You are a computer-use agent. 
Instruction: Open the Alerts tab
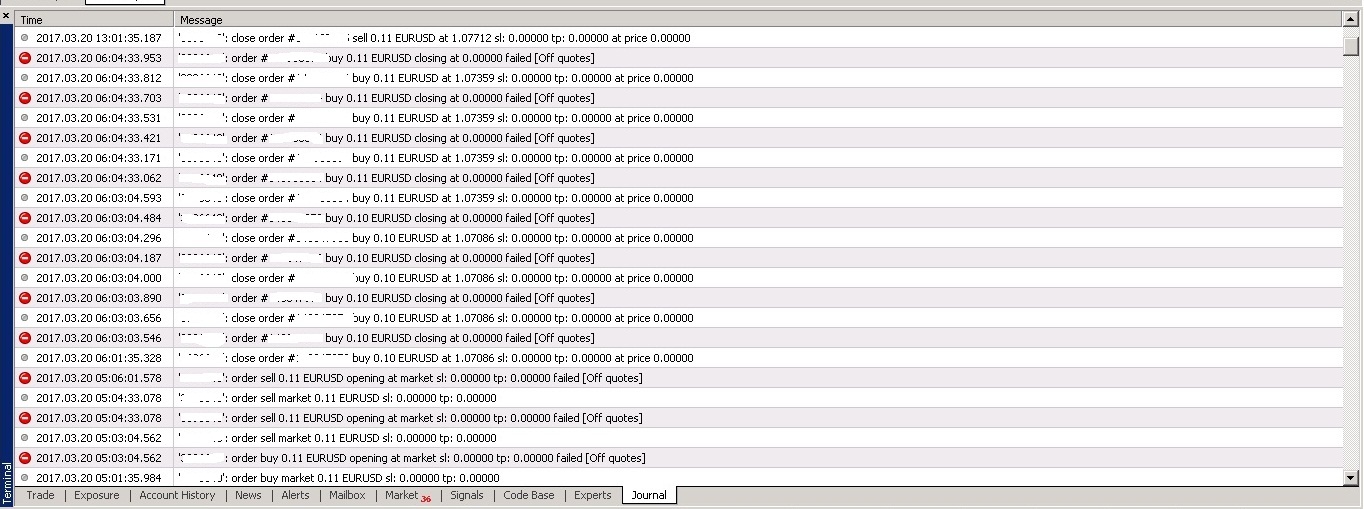[295, 495]
